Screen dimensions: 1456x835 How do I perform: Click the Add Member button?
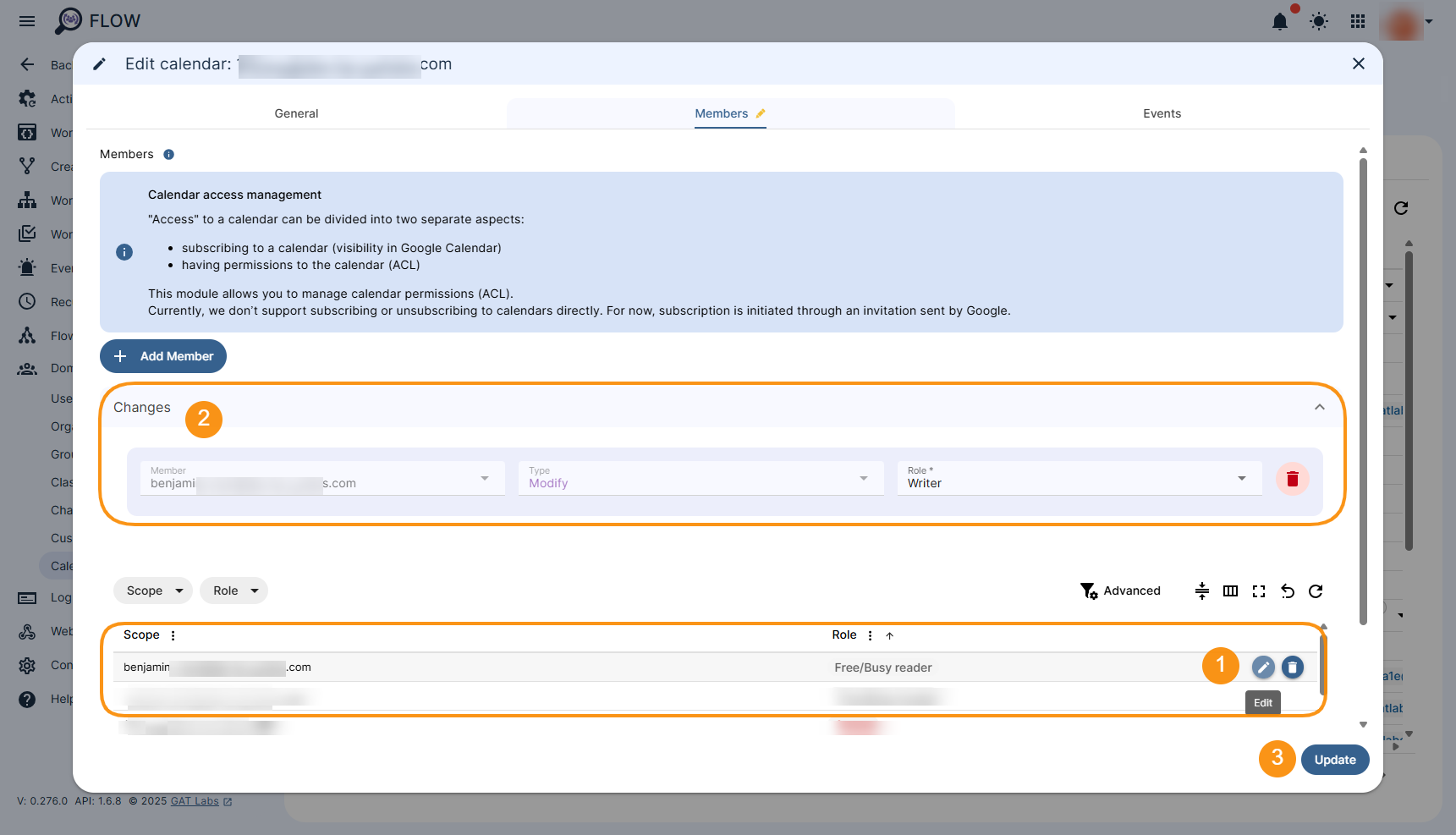[x=162, y=356]
